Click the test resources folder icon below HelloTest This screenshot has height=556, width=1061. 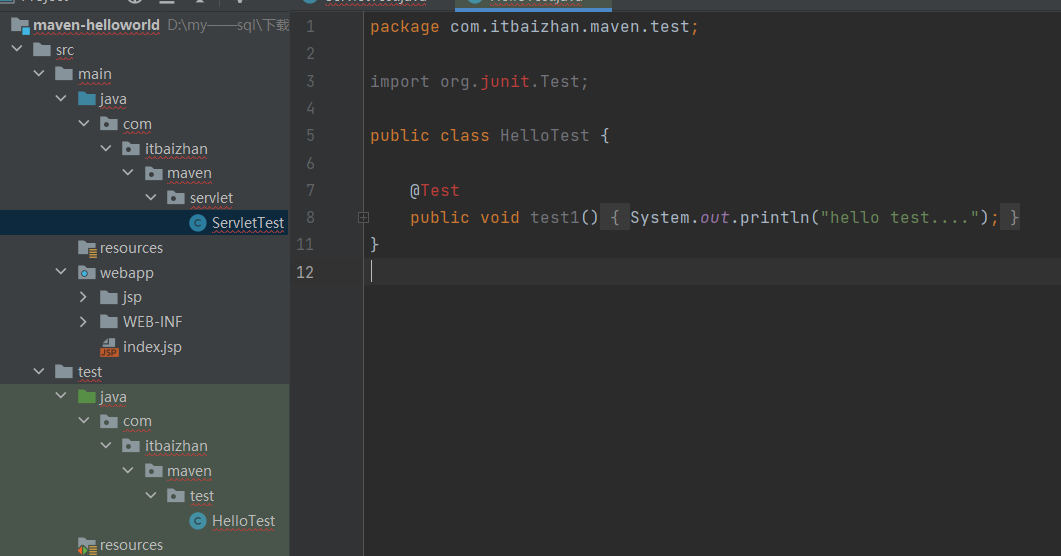pos(87,545)
